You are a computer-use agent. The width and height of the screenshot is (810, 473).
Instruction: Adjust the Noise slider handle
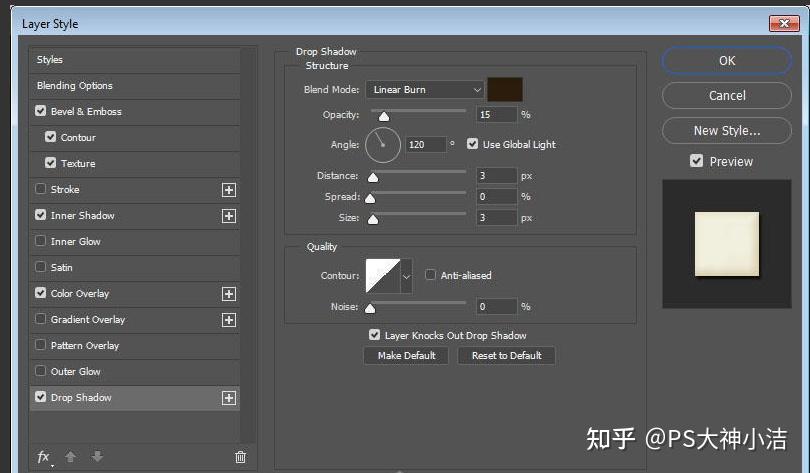[x=370, y=308]
